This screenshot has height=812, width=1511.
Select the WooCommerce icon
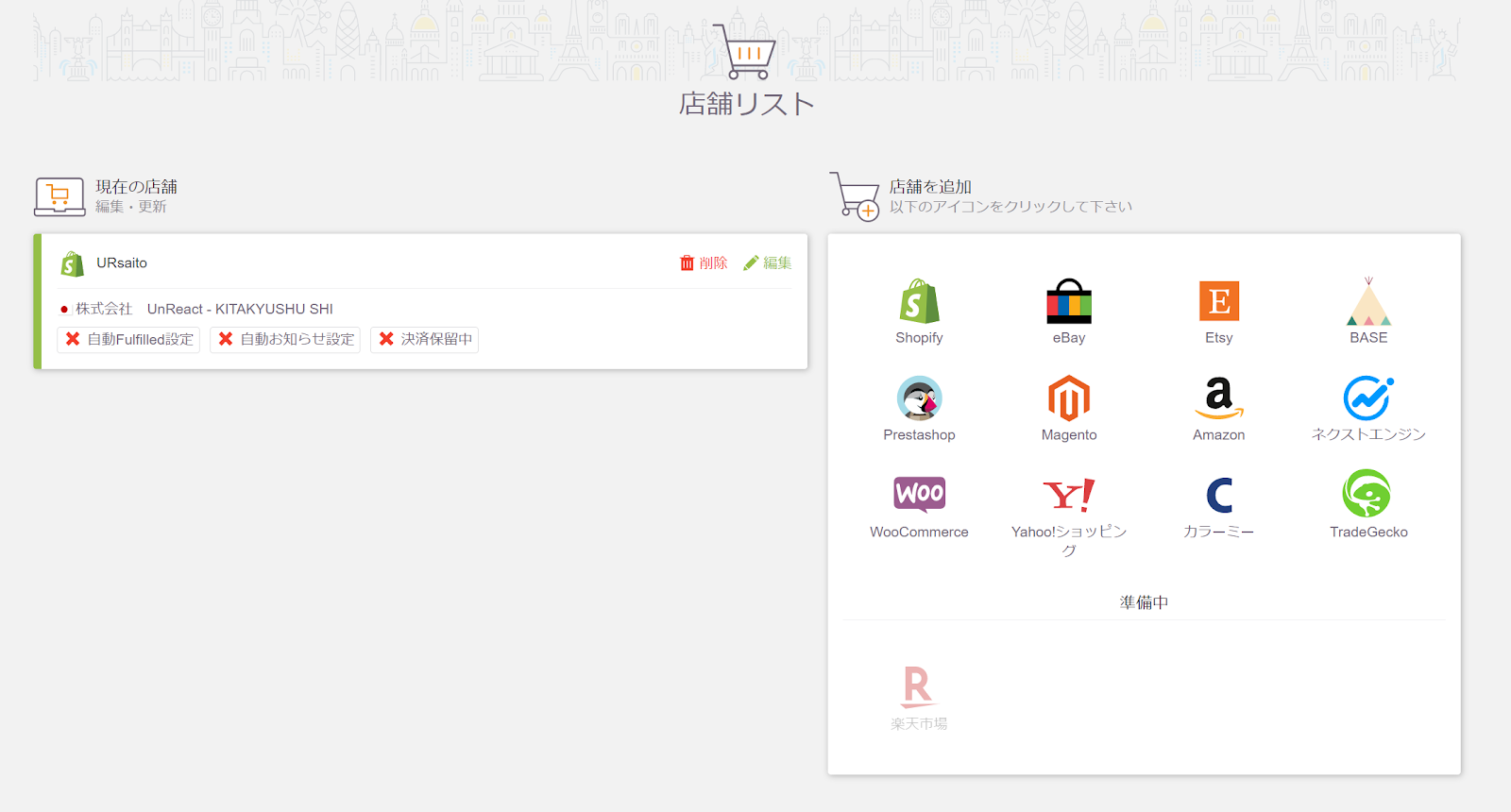pos(919,495)
